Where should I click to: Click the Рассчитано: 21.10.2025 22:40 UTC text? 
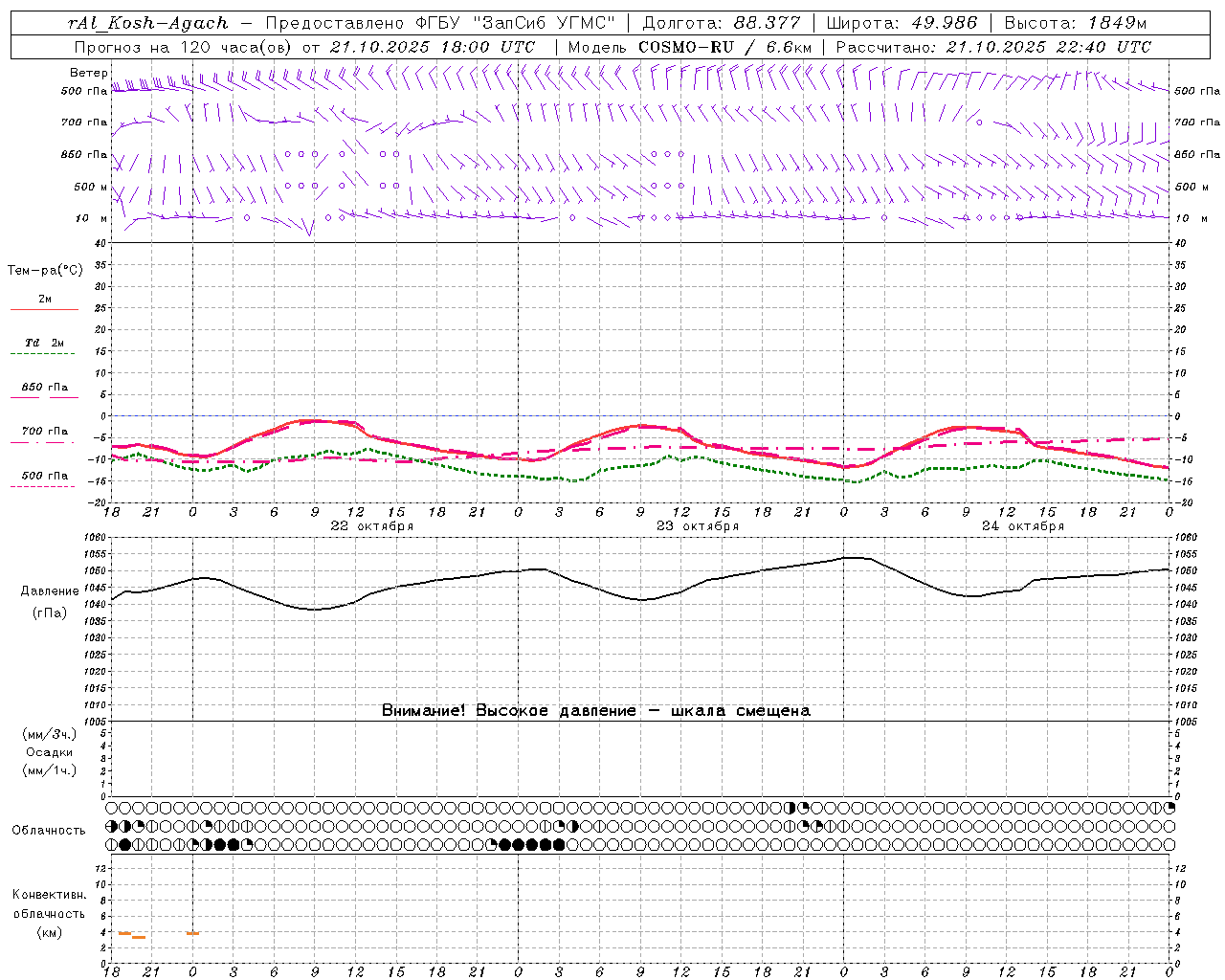[993, 47]
